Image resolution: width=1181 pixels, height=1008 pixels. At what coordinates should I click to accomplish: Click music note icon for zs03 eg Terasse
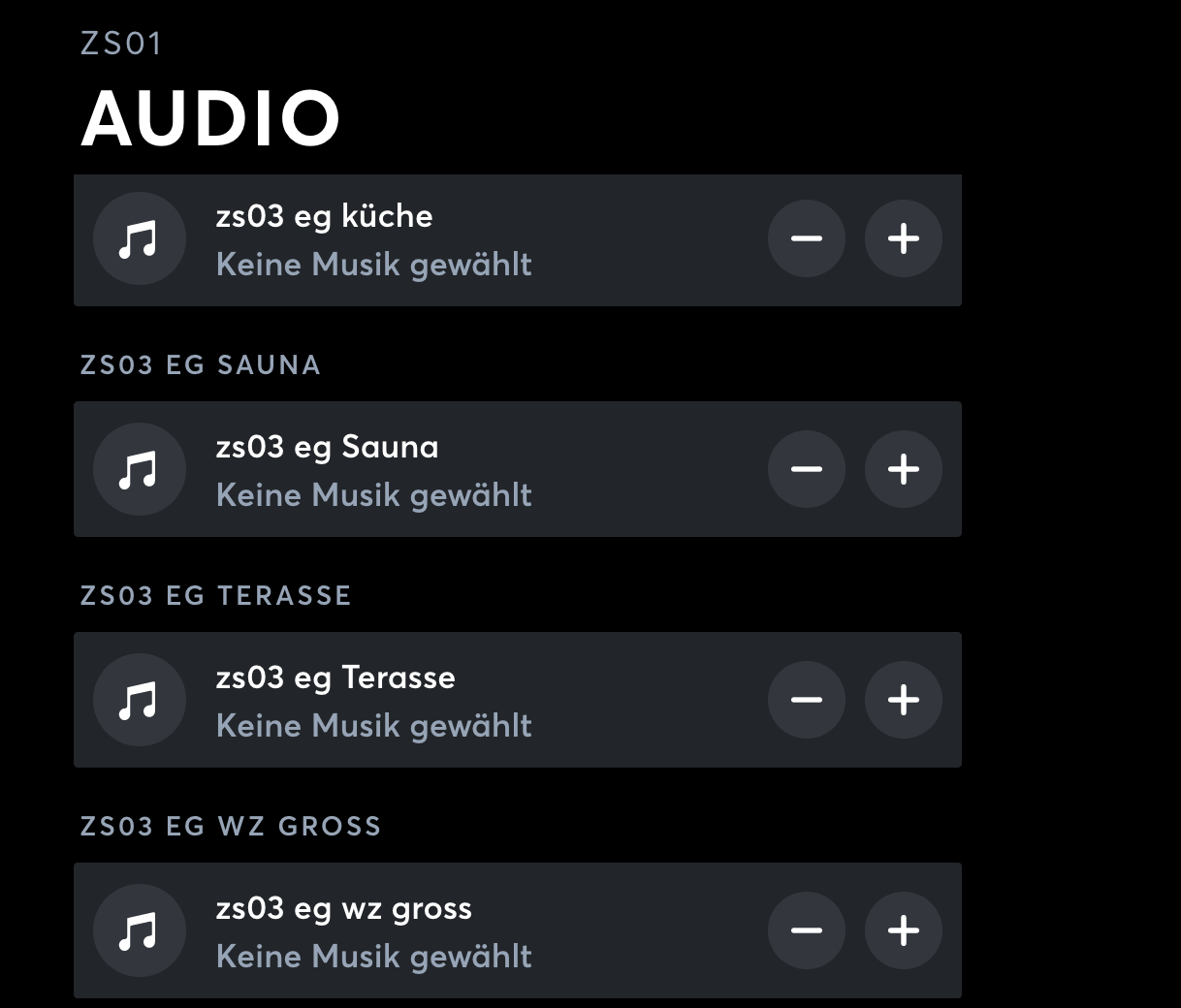coord(139,700)
